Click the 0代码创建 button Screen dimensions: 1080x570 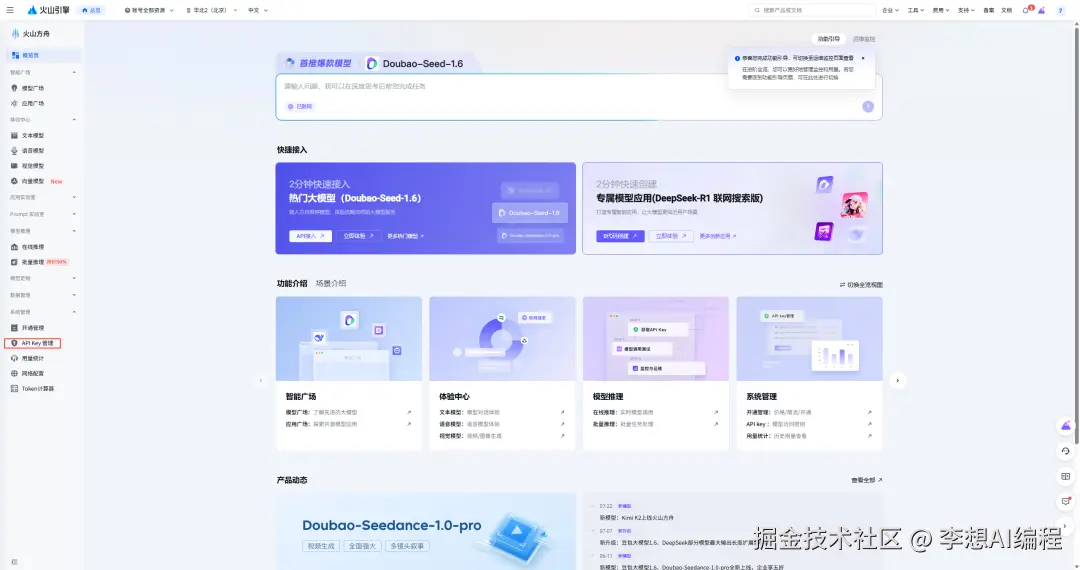click(620, 236)
